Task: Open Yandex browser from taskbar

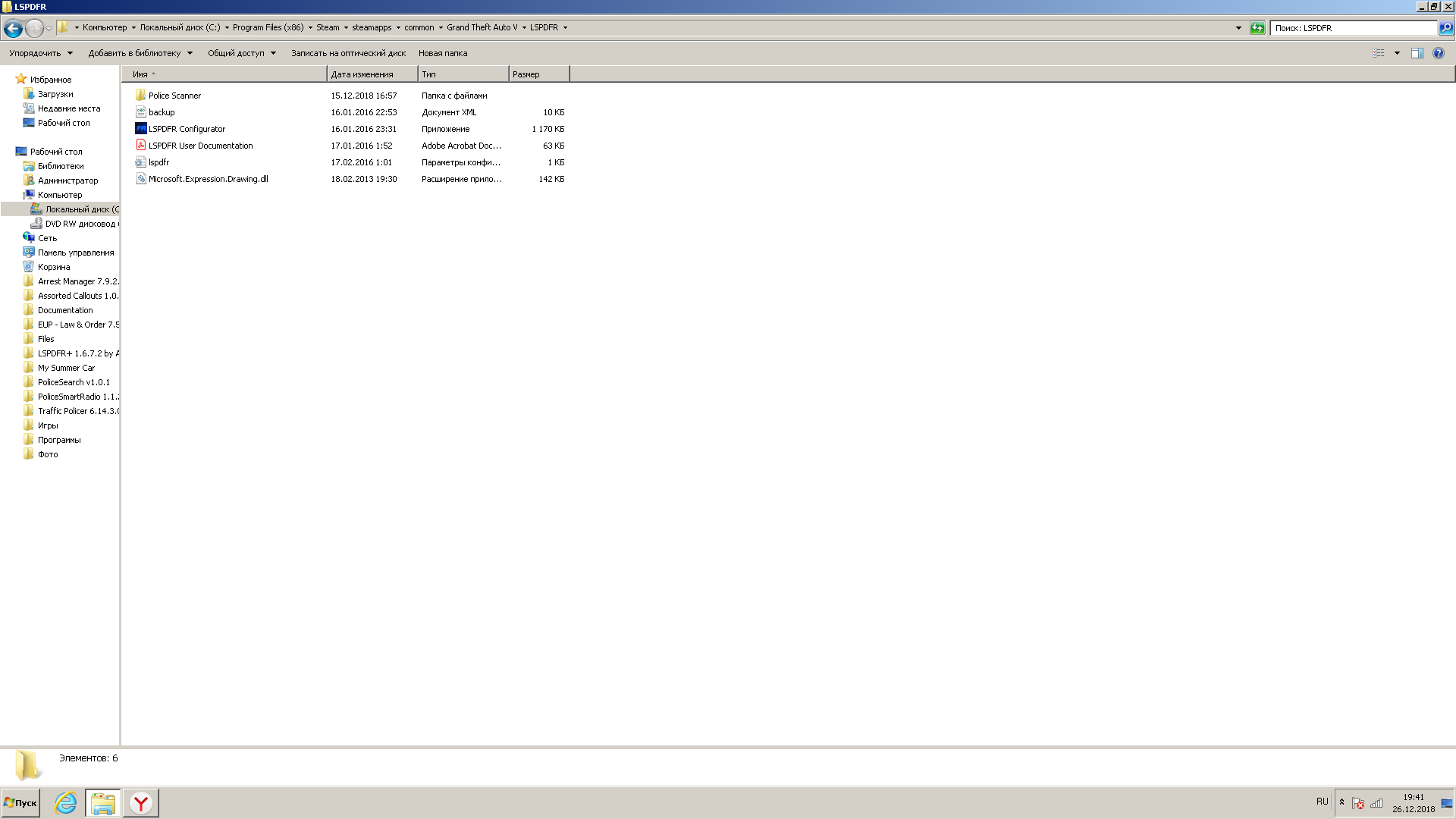Action: coord(140,802)
